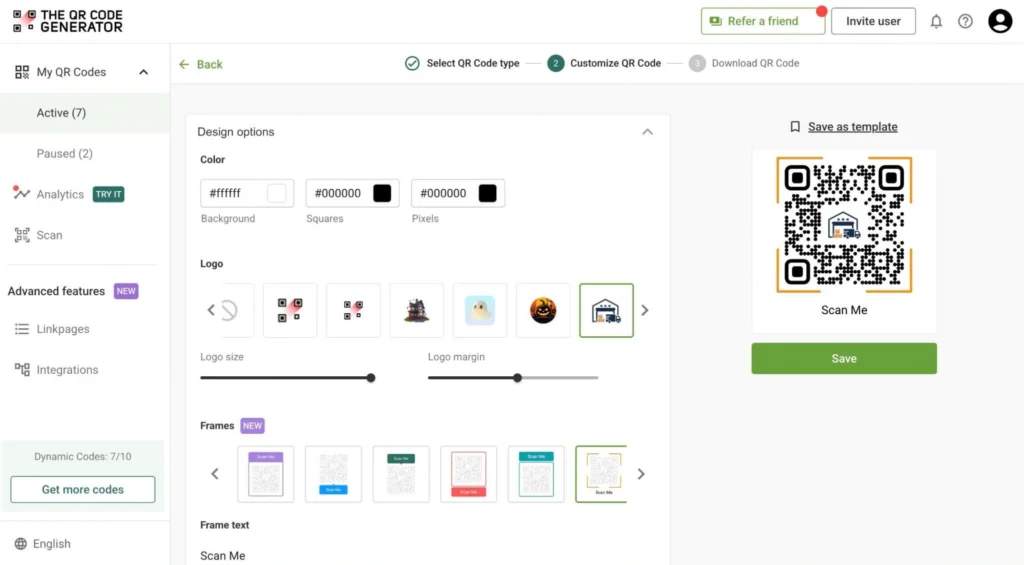Click the step 2 circle icon
This screenshot has width=1024, height=565.
[x=555, y=63]
